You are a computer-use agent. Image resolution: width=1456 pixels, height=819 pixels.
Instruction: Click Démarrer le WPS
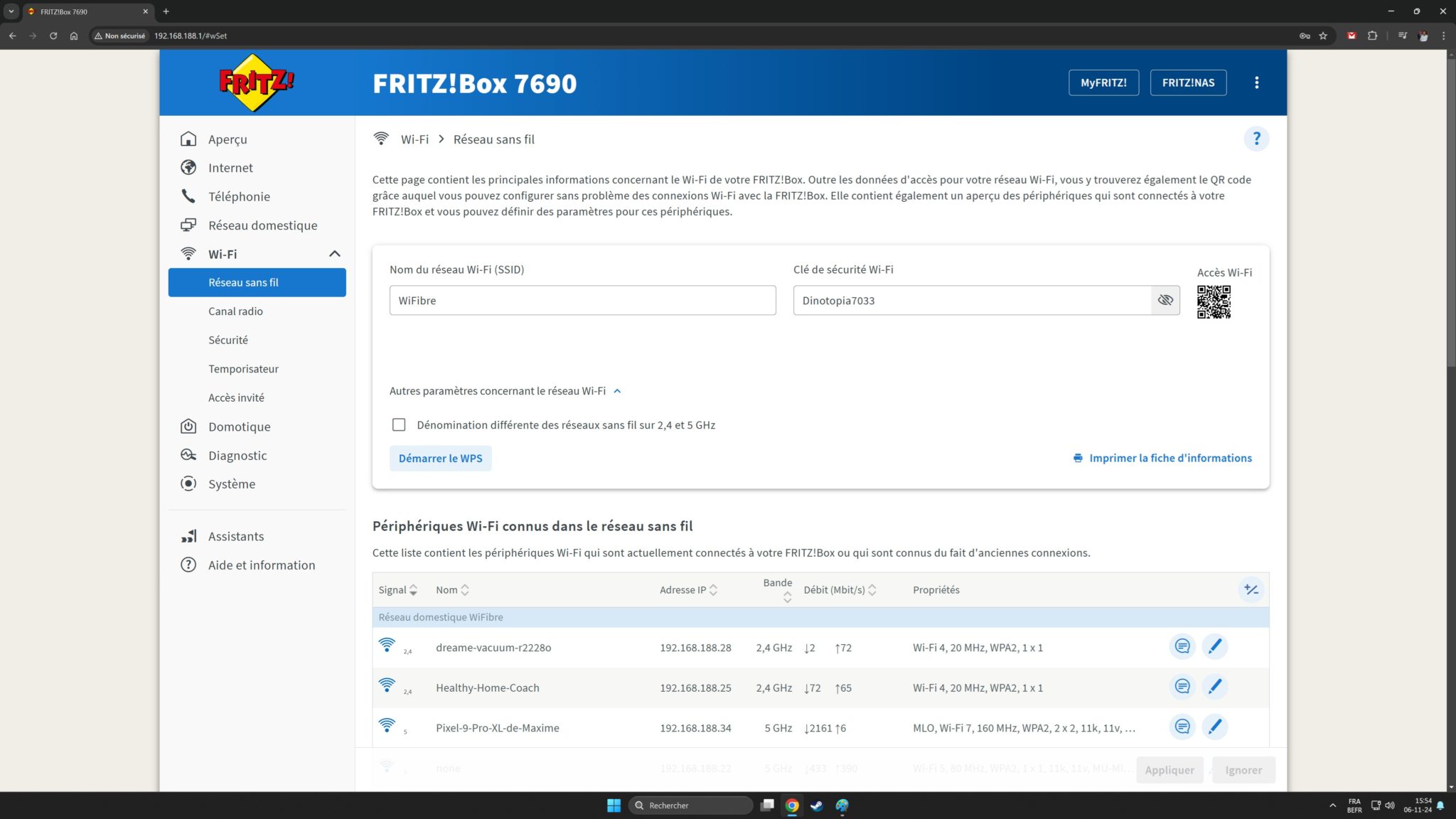[x=440, y=459]
